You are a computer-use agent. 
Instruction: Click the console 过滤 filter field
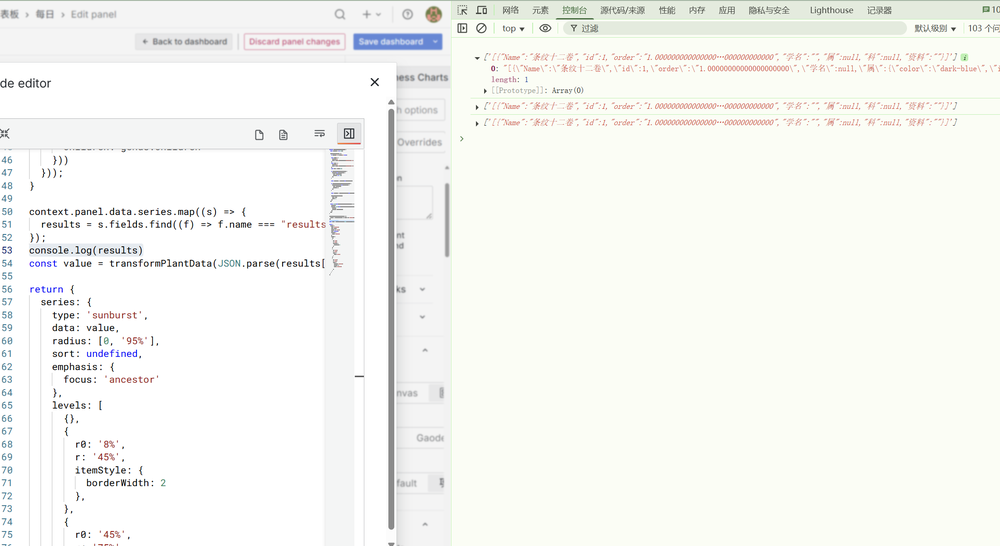point(735,28)
